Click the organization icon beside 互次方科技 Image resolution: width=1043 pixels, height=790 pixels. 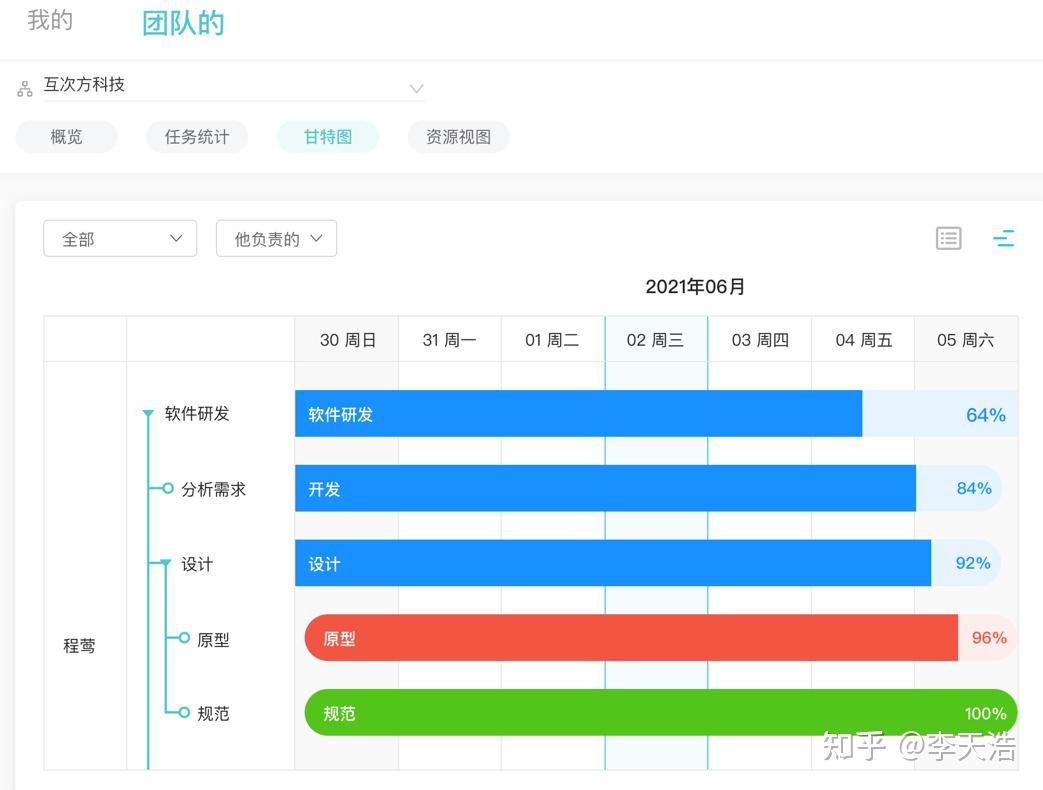[25, 88]
